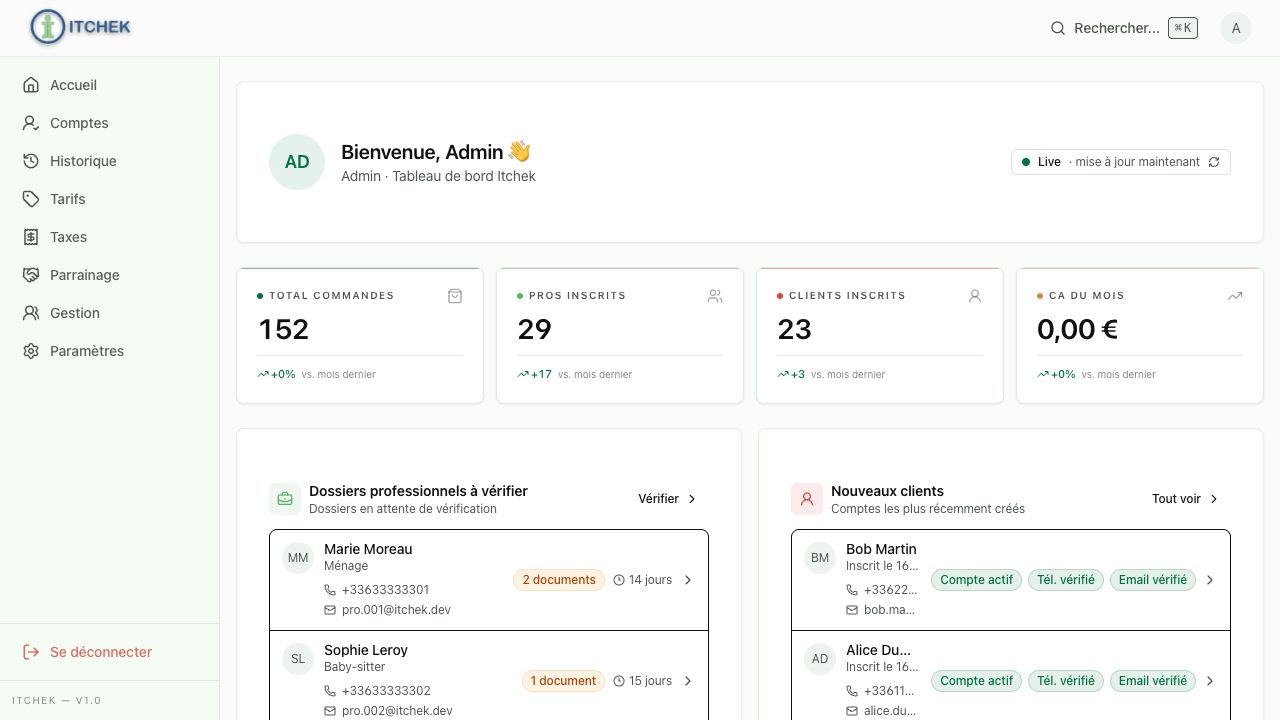Click the refresh icon beside Live status
This screenshot has height=720, width=1280.
(1214, 162)
